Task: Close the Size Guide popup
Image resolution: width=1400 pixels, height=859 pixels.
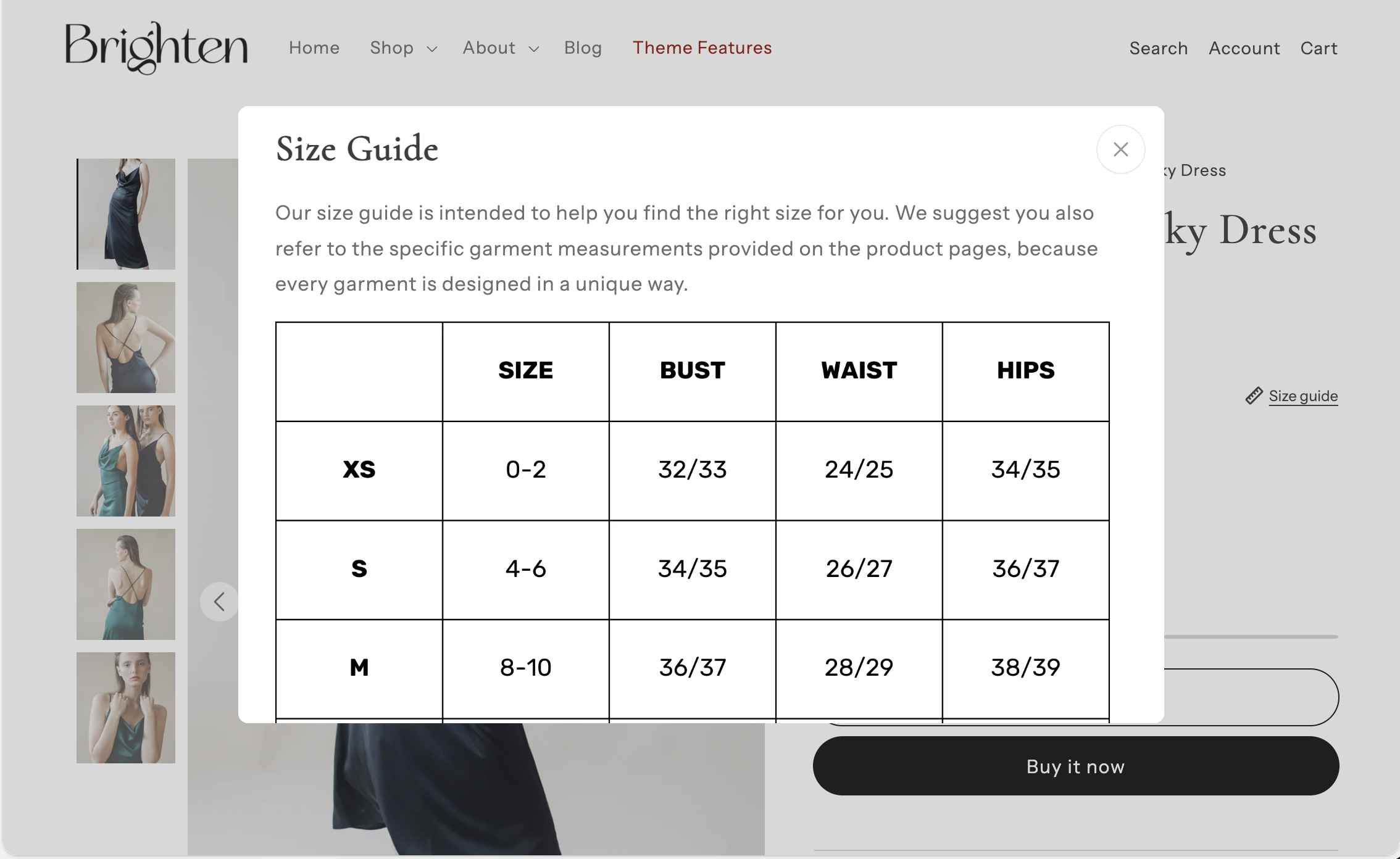Action: click(1120, 149)
